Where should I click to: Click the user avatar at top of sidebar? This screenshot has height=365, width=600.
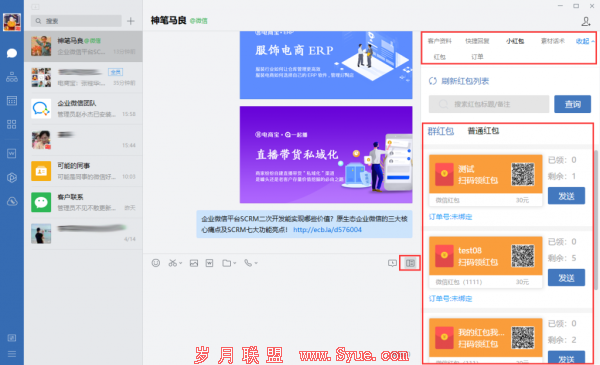(12, 22)
